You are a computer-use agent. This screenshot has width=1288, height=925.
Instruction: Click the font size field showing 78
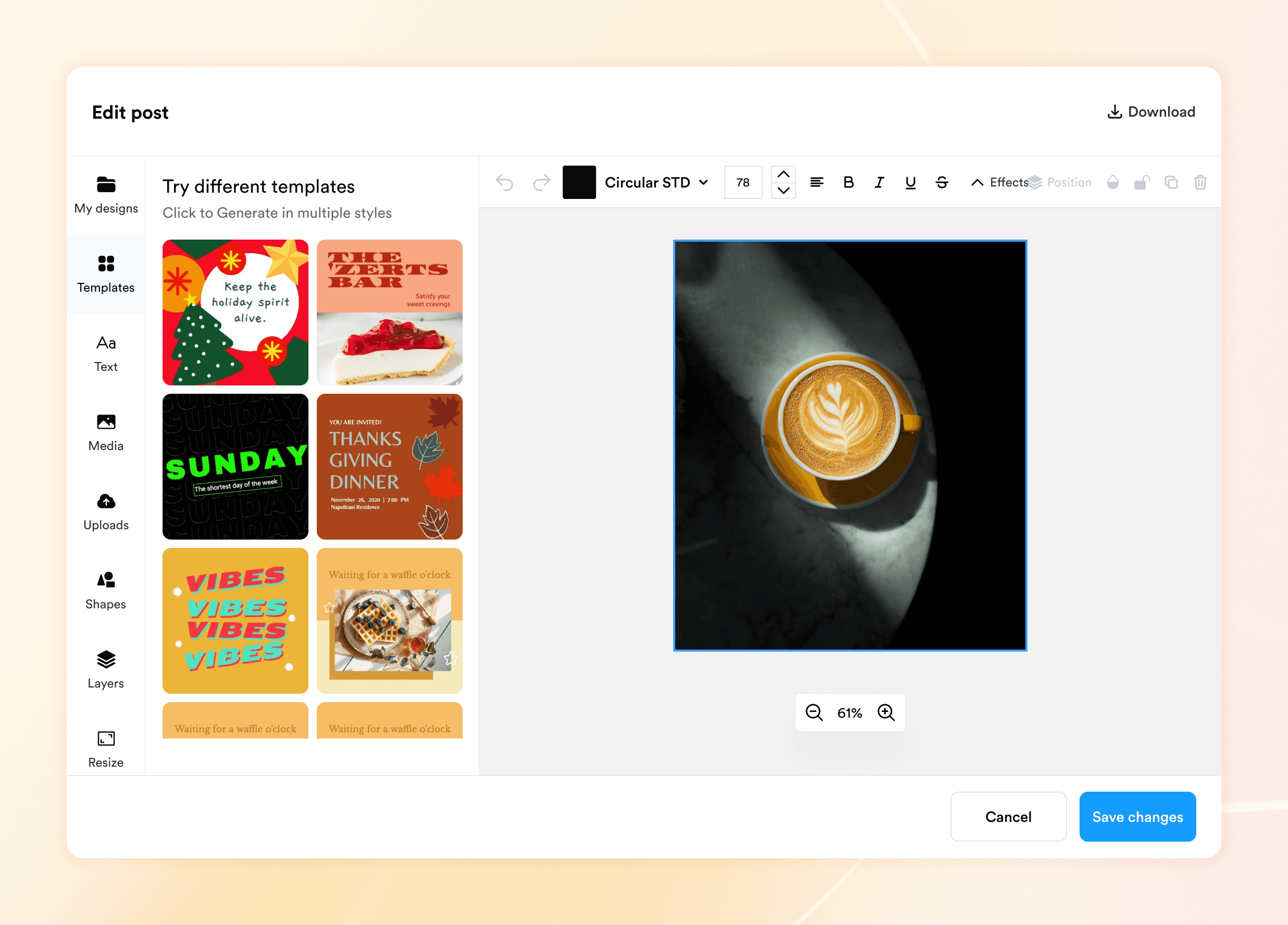pos(743,182)
